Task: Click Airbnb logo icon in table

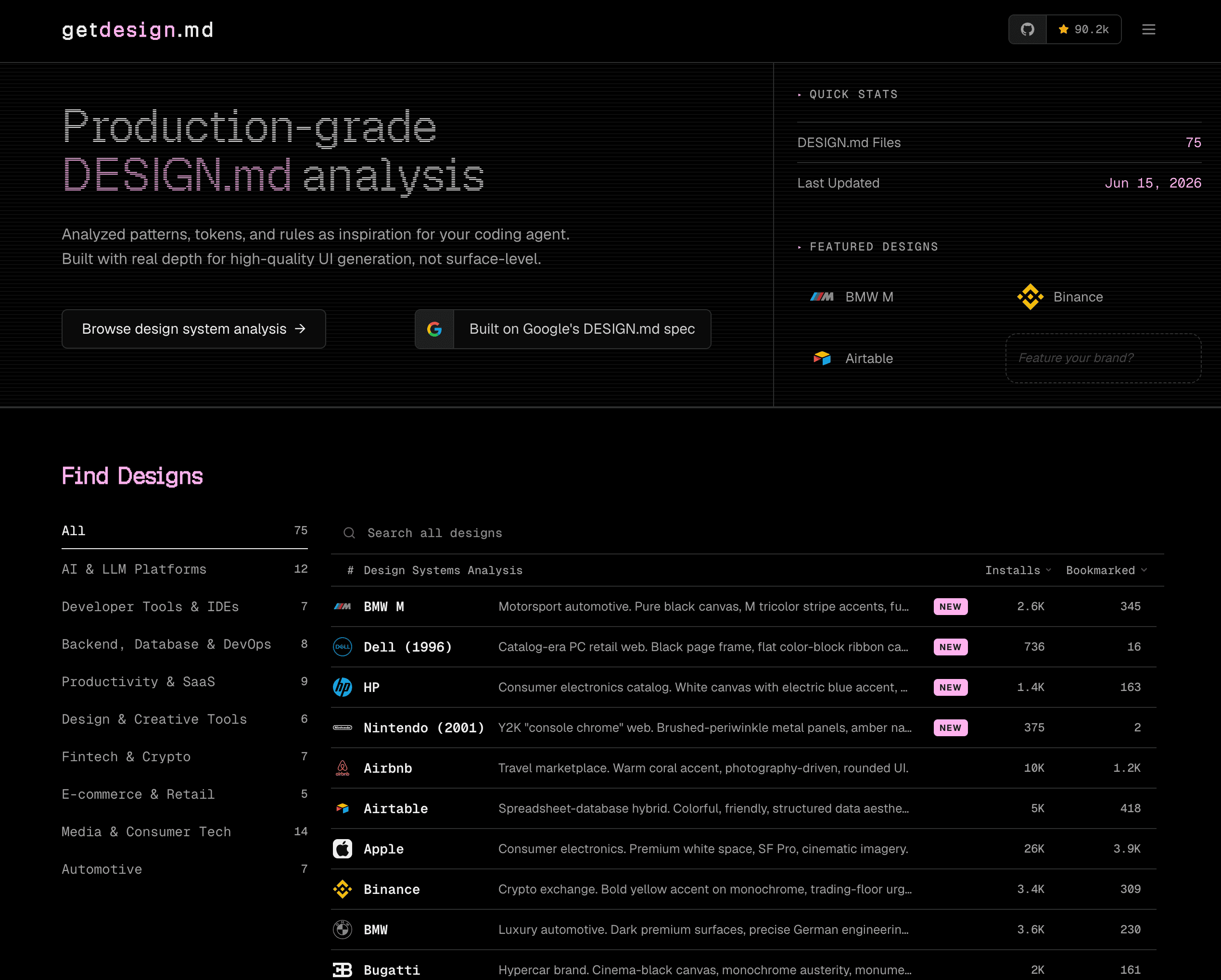Action: click(x=343, y=768)
